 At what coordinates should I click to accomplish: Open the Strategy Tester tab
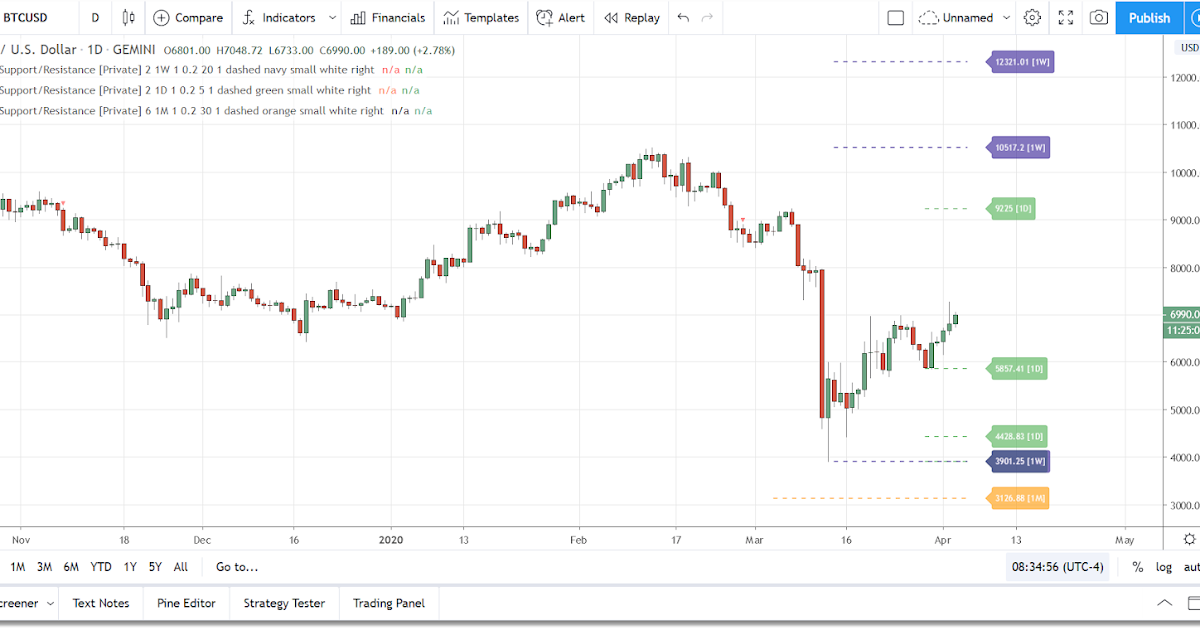(x=284, y=603)
